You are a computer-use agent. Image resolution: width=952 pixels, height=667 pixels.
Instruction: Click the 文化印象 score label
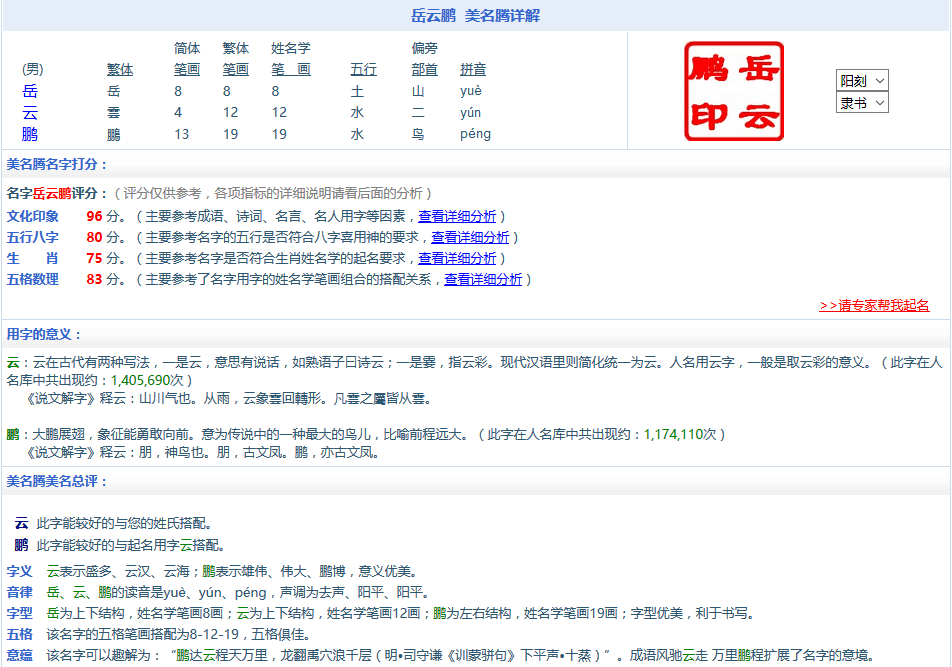(33, 216)
